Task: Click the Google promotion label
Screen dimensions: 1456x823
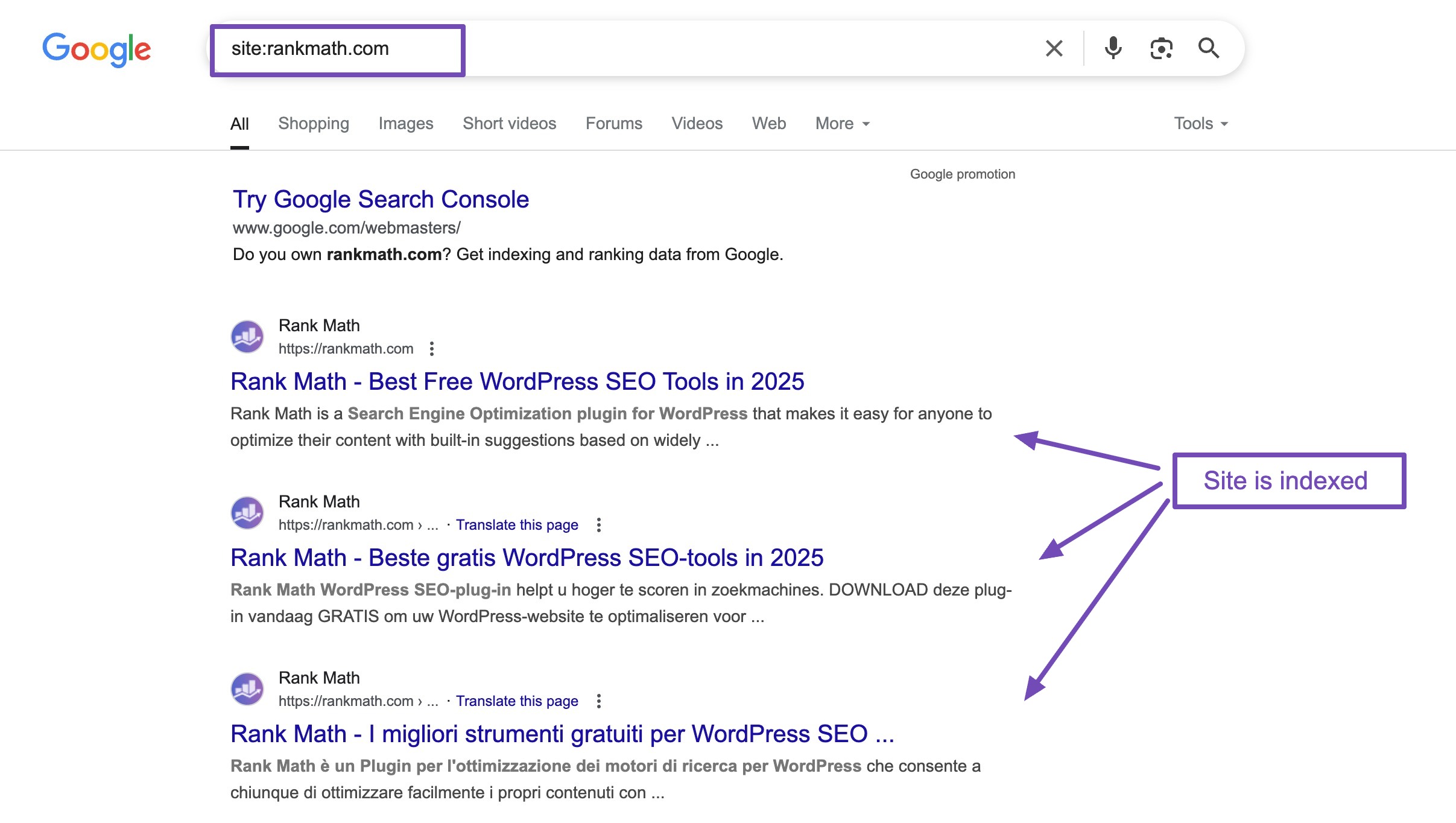Action: 963,174
